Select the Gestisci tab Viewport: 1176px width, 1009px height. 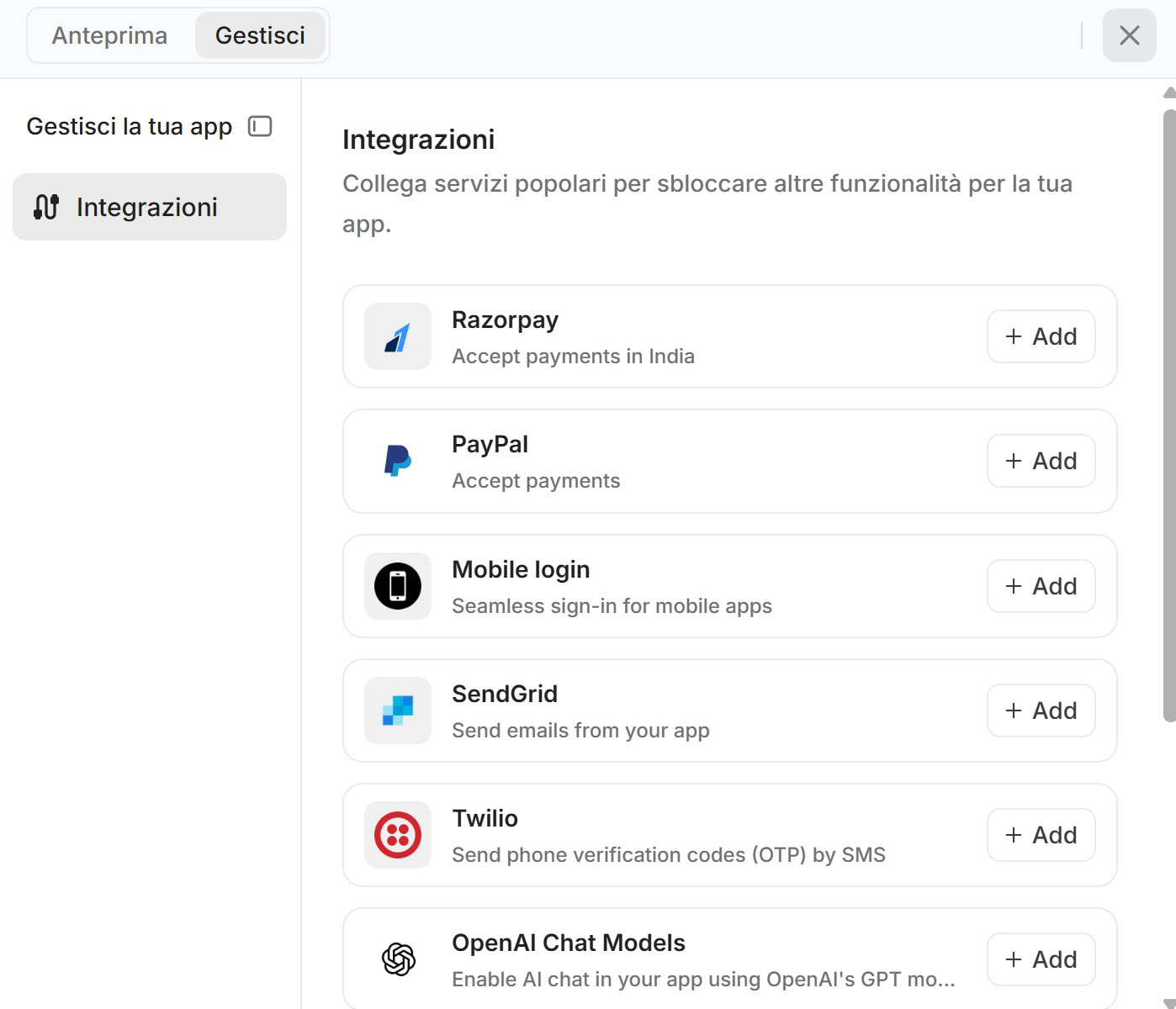point(260,35)
